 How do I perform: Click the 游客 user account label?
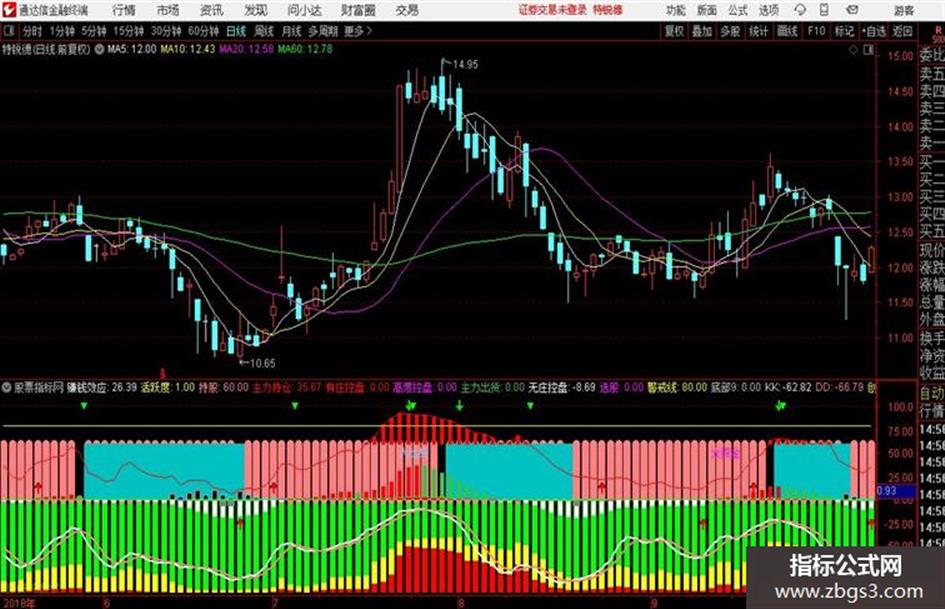(x=903, y=11)
